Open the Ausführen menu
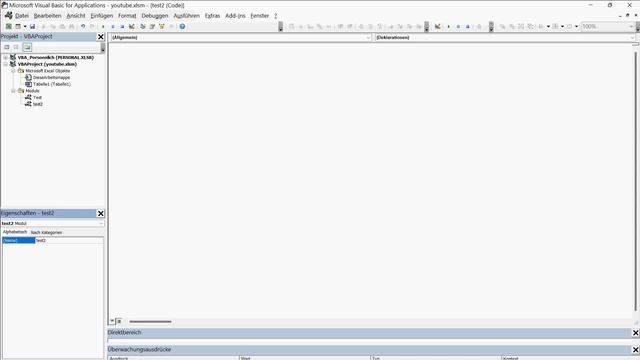The width and height of the screenshot is (640, 360). [187, 16]
